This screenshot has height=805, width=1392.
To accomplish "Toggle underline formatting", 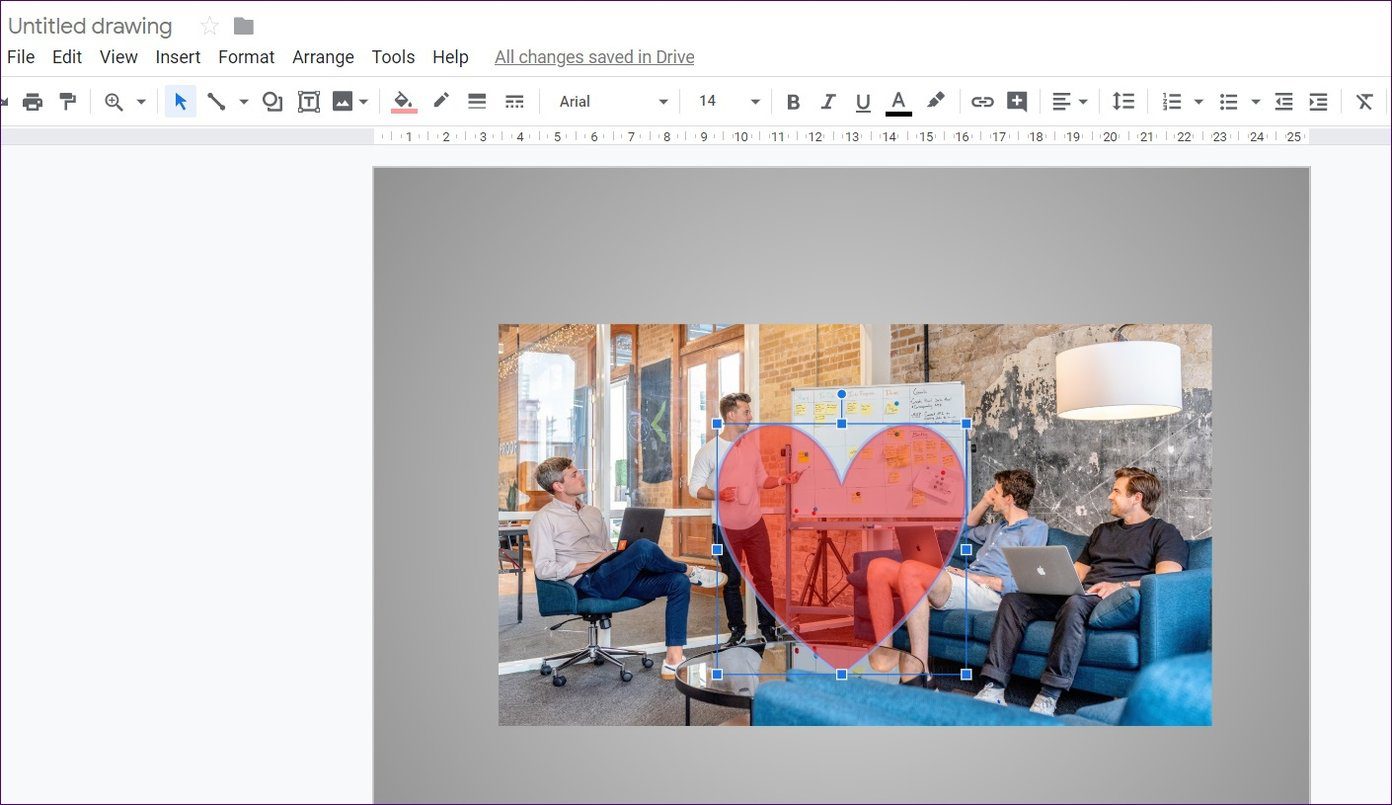I will point(863,101).
